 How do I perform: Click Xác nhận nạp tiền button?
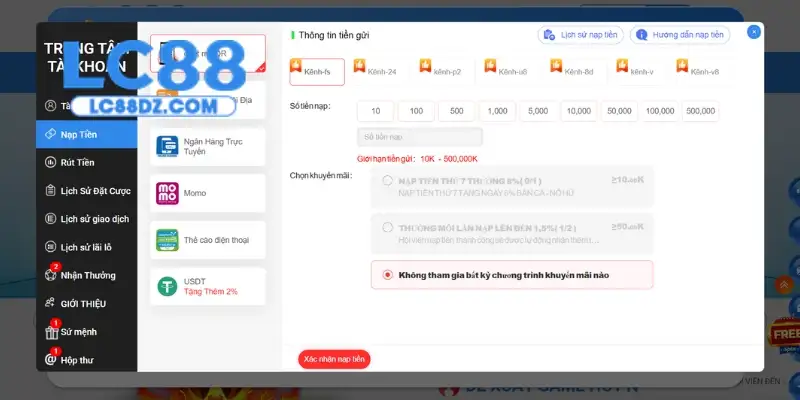[334, 359]
